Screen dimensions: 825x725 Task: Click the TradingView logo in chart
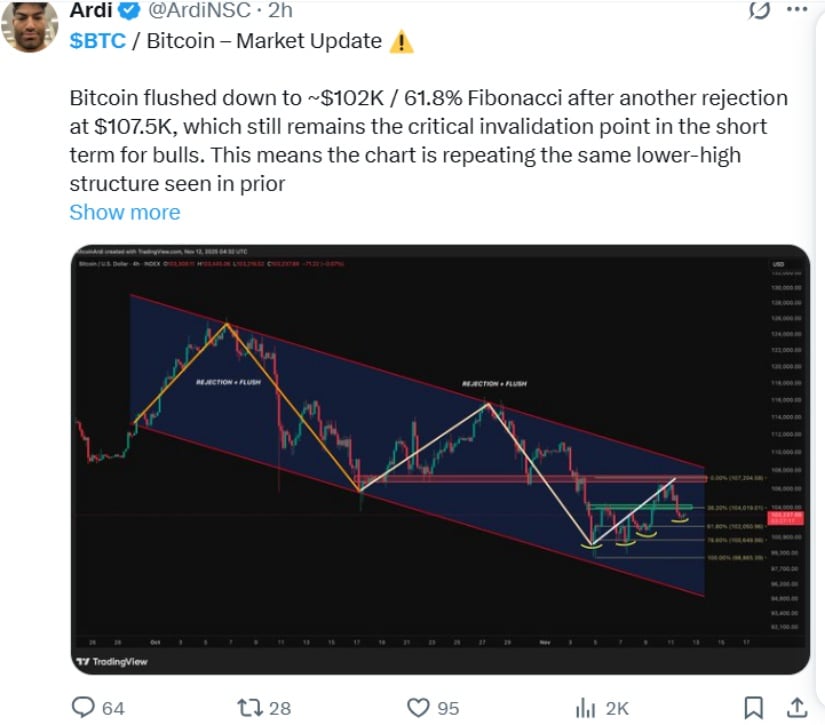pos(112,663)
